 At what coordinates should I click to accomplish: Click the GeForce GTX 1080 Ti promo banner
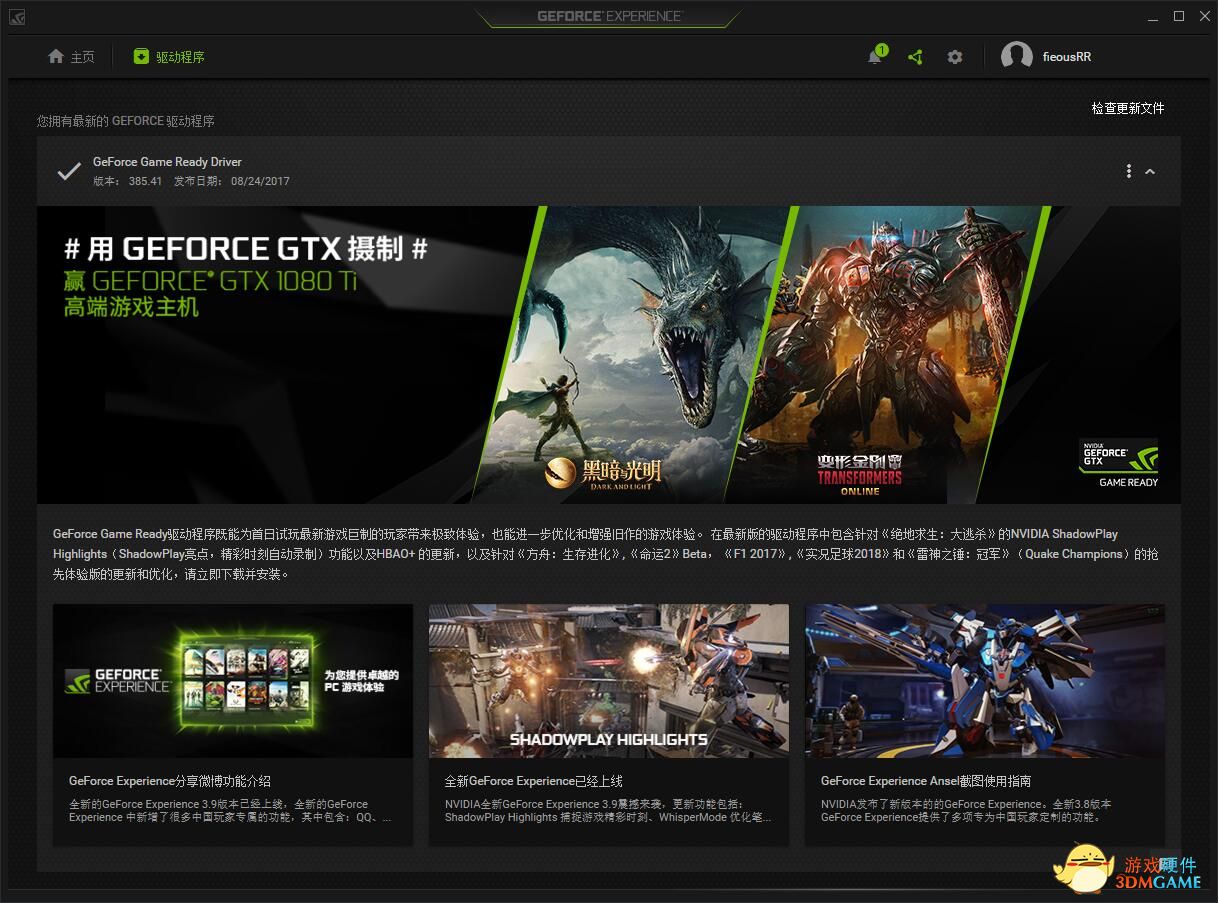[609, 355]
